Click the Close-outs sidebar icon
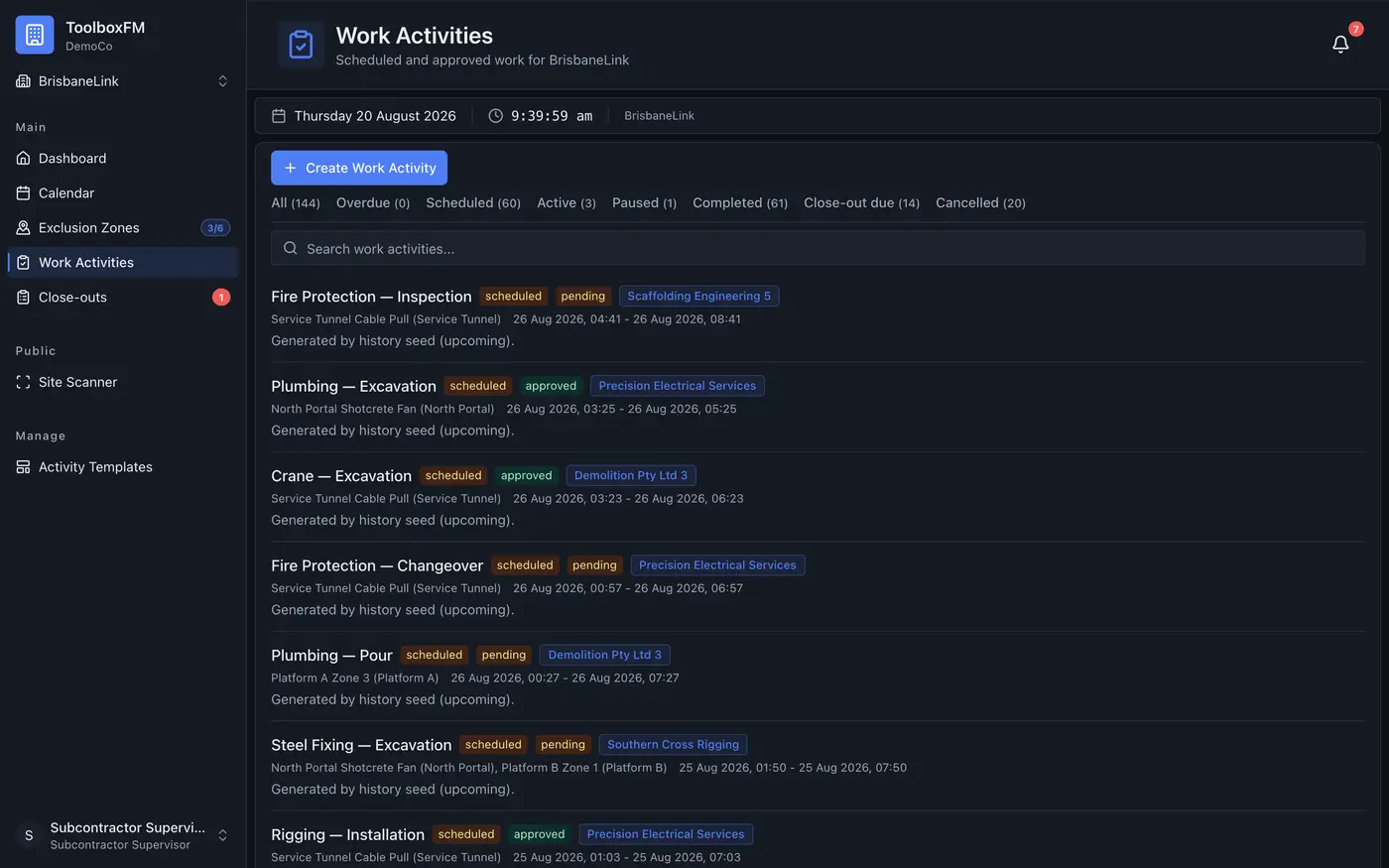The width and height of the screenshot is (1389, 868). coord(23,297)
